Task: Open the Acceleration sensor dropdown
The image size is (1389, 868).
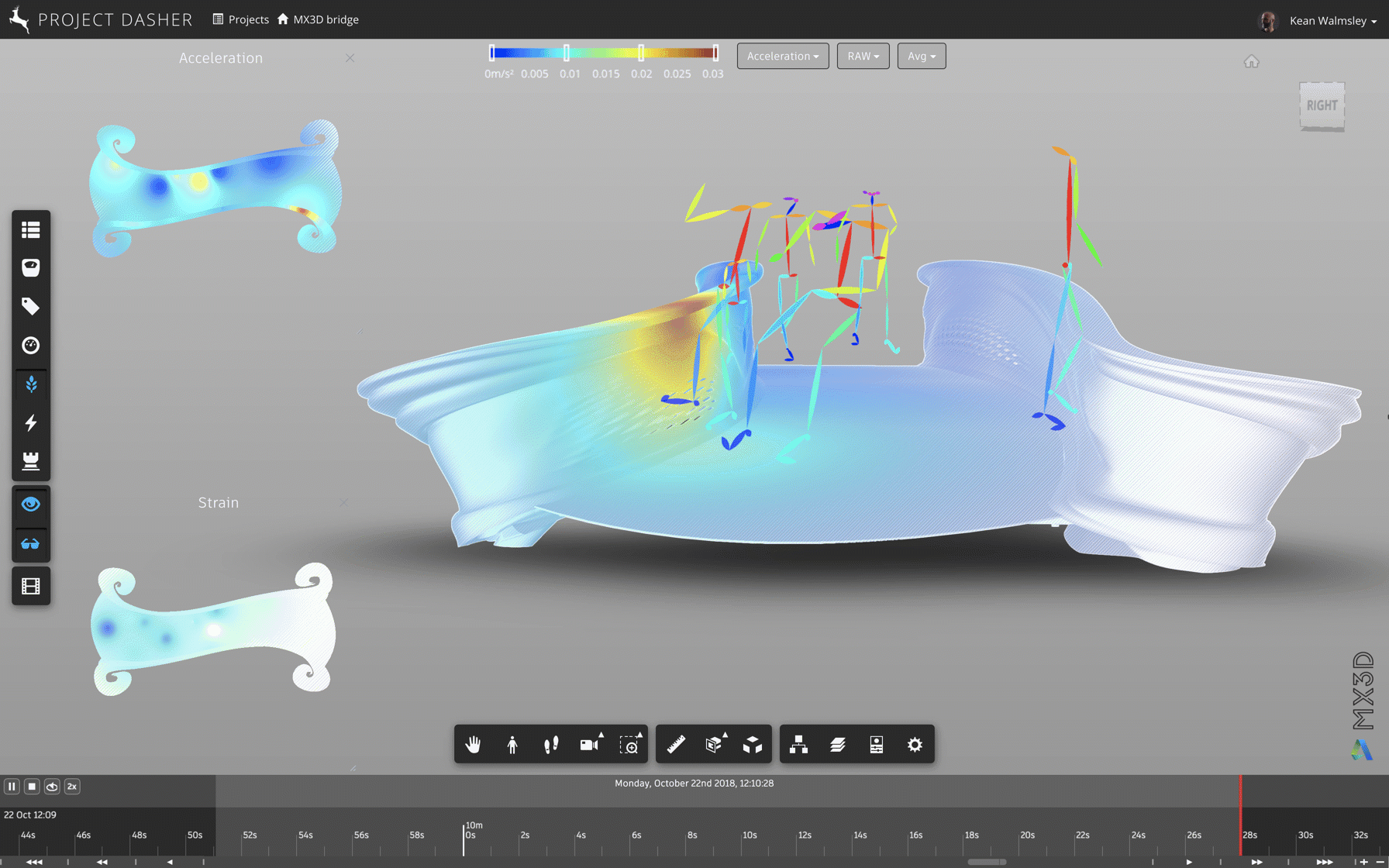Action: point(782,56)
